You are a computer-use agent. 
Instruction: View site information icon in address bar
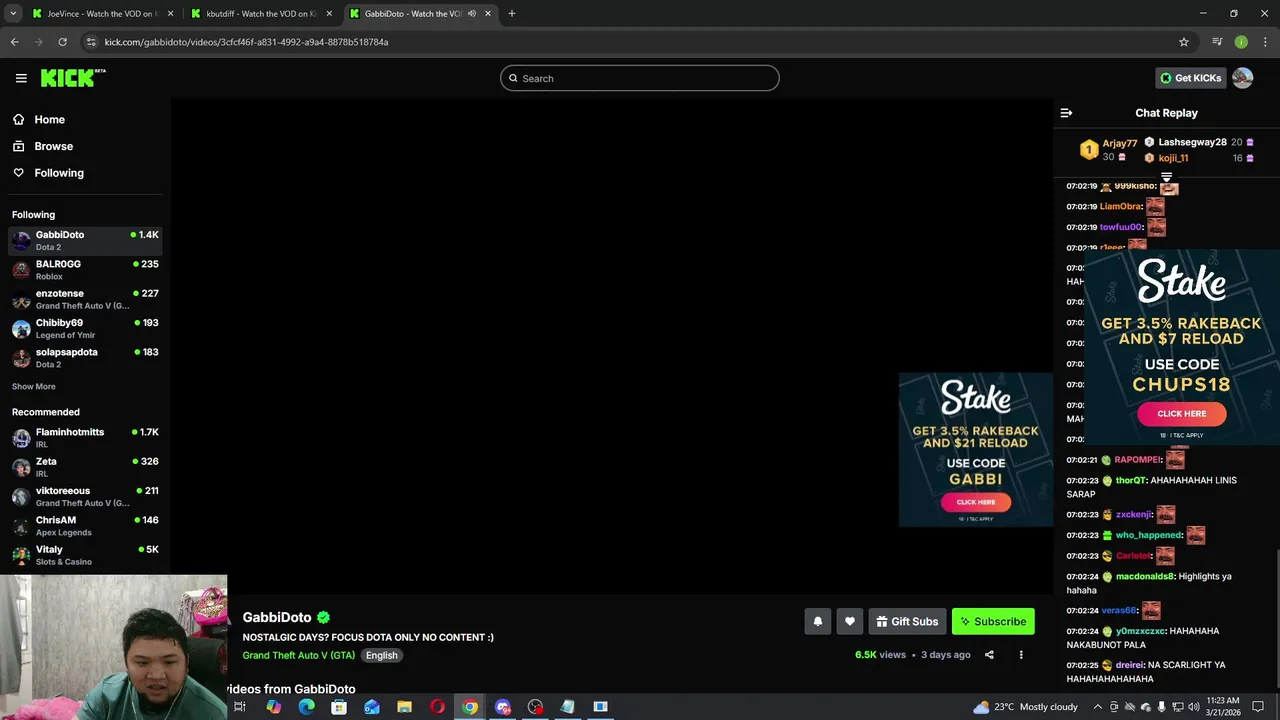coord(91,42)
